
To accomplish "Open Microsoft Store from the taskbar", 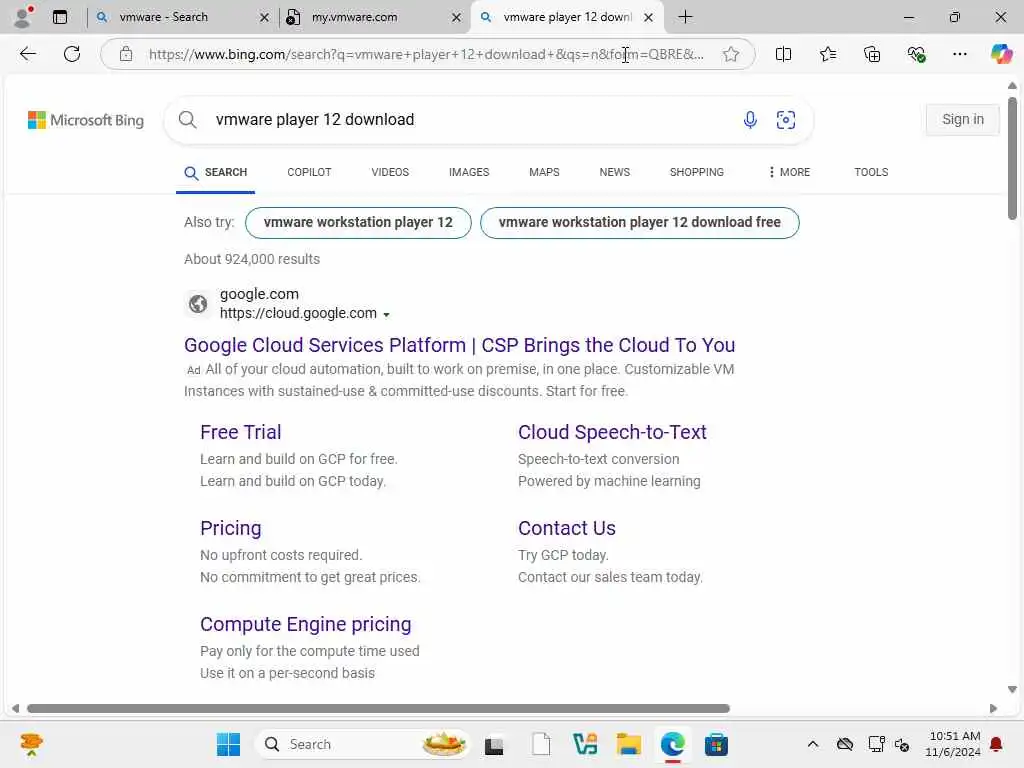I will [x=716, y=744].
